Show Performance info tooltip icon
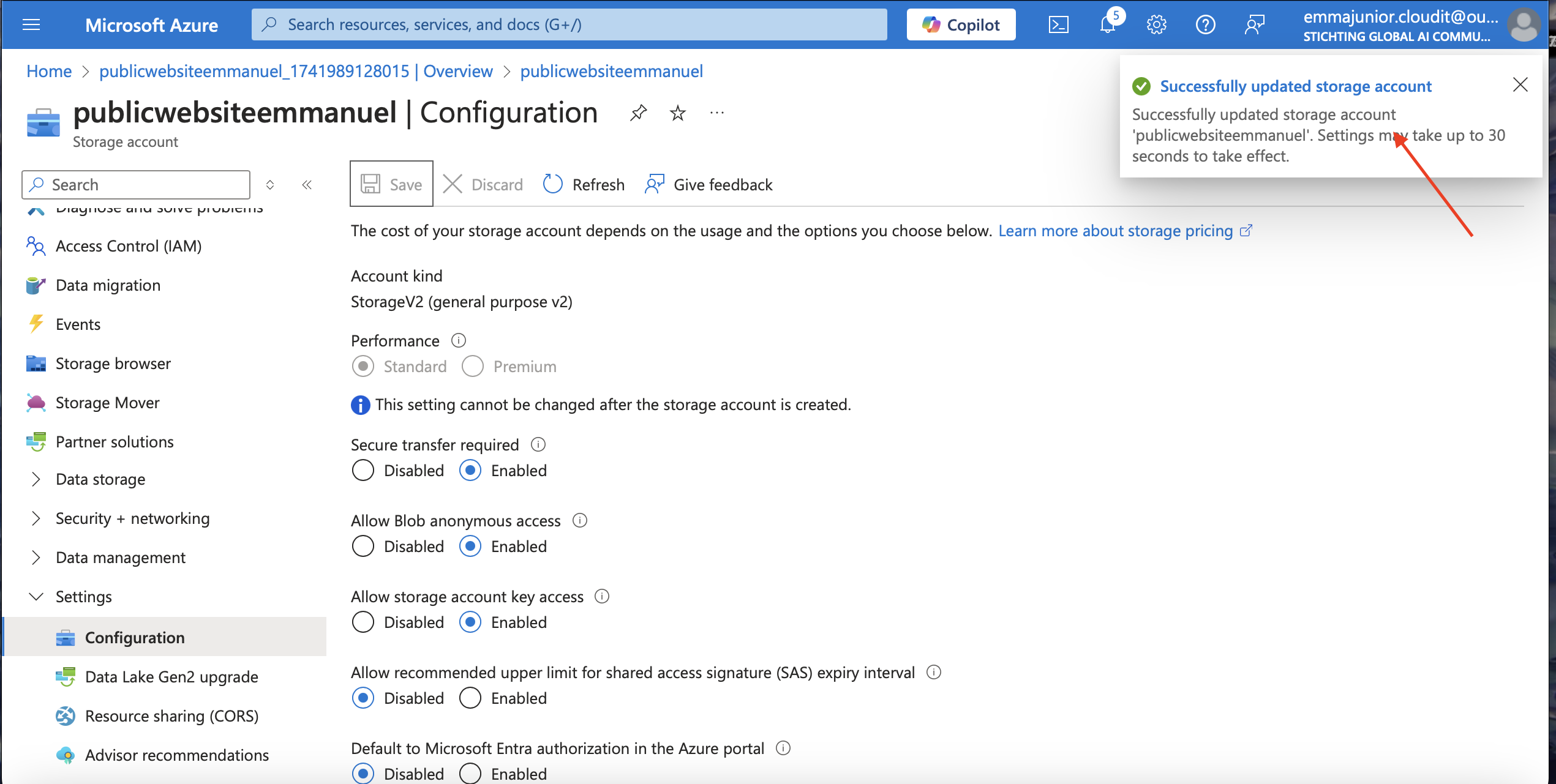 click(459, 340)
